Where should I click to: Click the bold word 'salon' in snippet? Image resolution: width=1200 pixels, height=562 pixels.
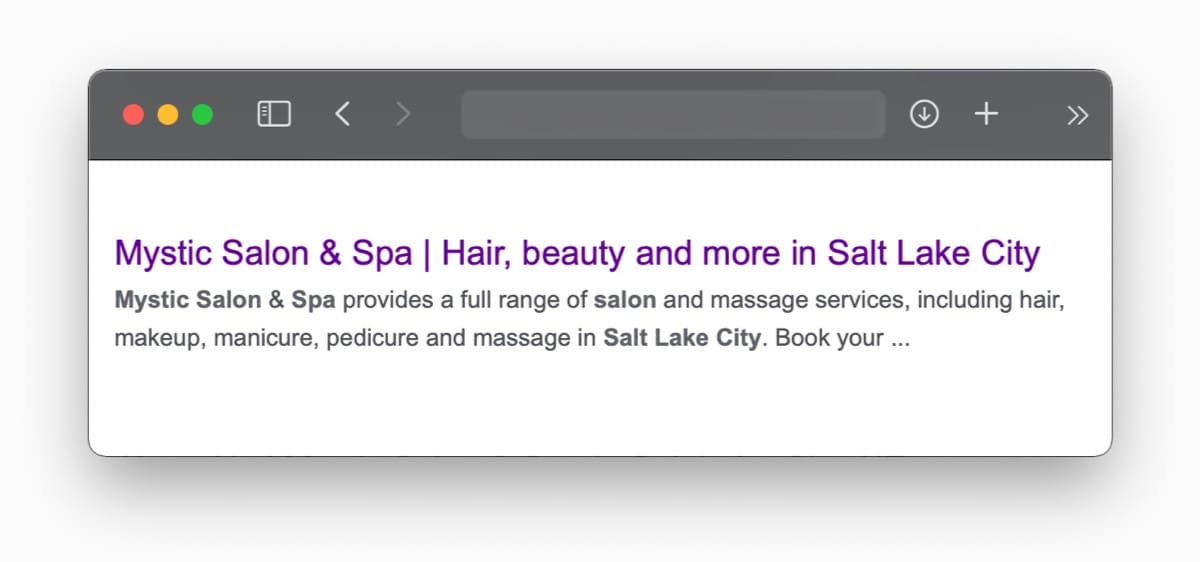625,299
